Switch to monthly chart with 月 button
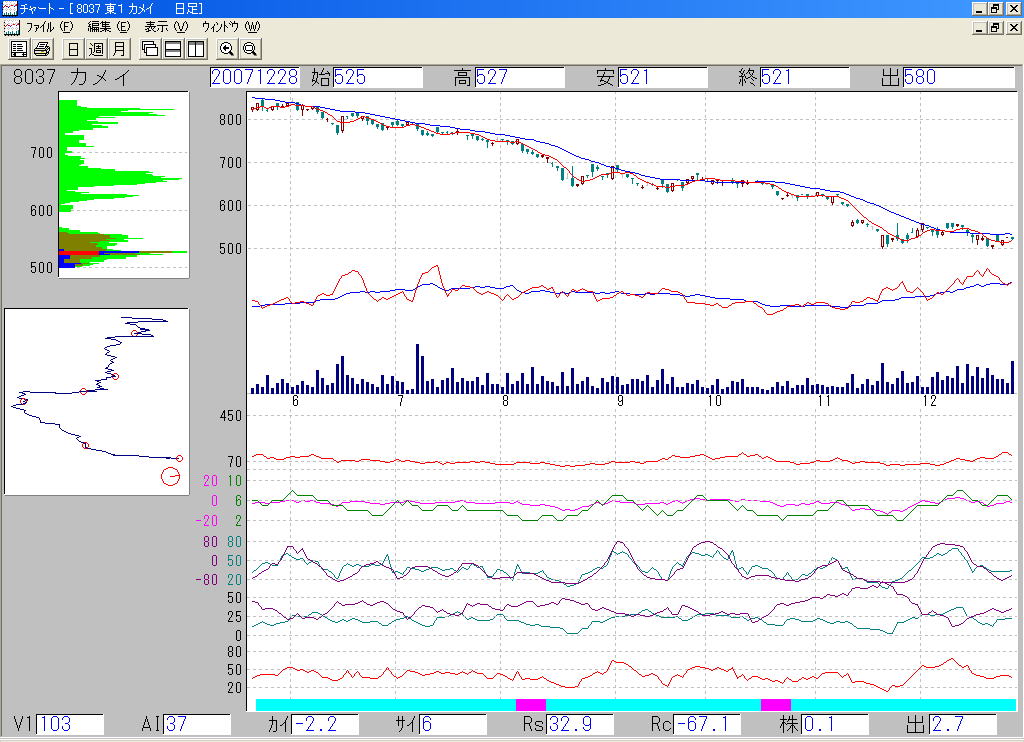 click(119, 48)
